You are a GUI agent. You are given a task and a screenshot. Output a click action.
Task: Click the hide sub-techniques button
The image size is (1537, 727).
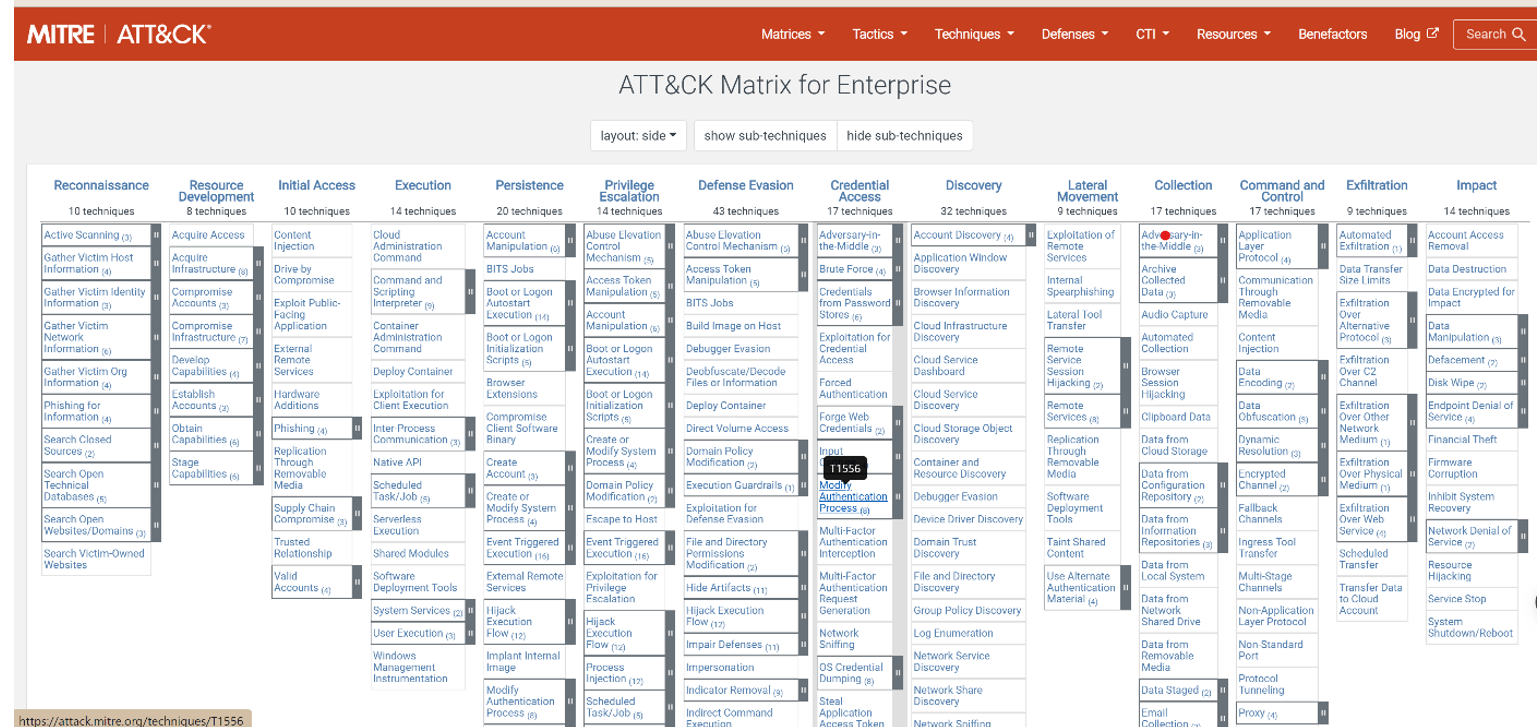point(905,135)
